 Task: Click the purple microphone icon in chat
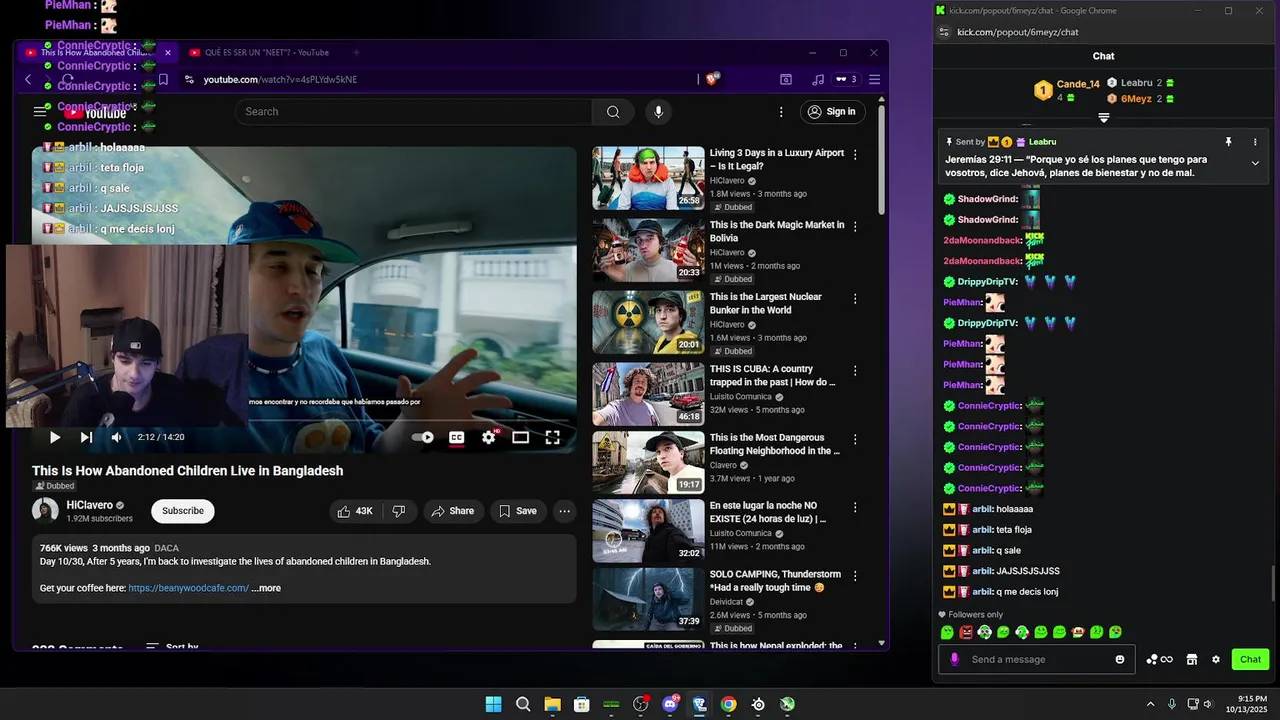tap(954, 659)
